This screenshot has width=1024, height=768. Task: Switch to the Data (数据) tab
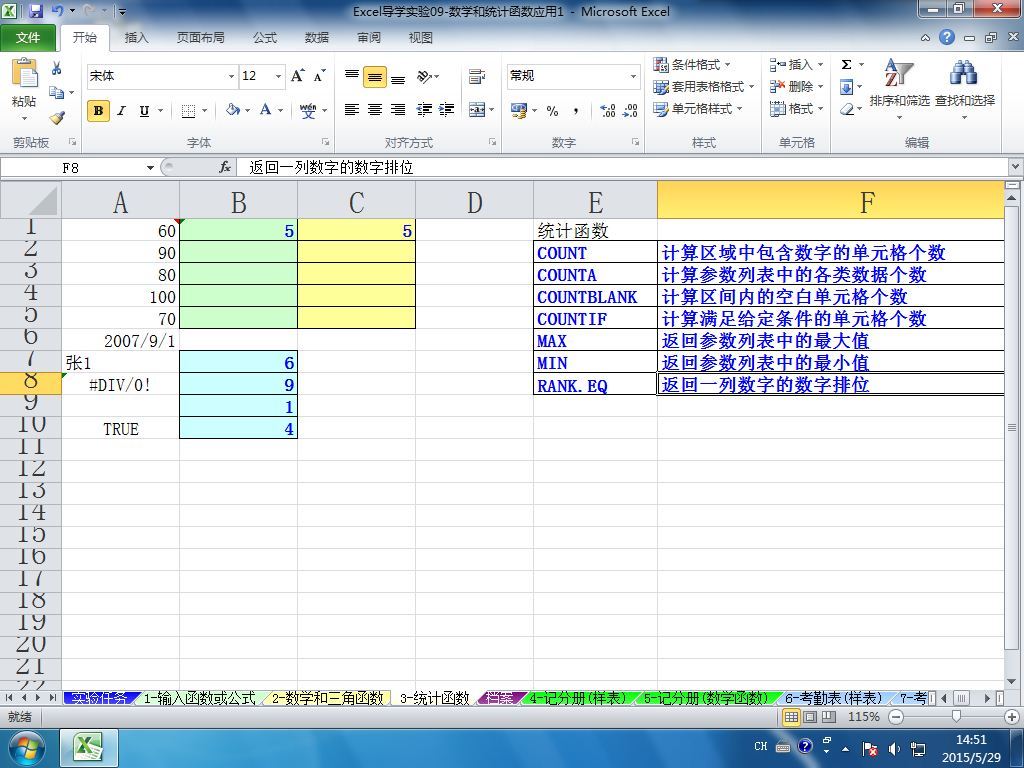[317, 38]
